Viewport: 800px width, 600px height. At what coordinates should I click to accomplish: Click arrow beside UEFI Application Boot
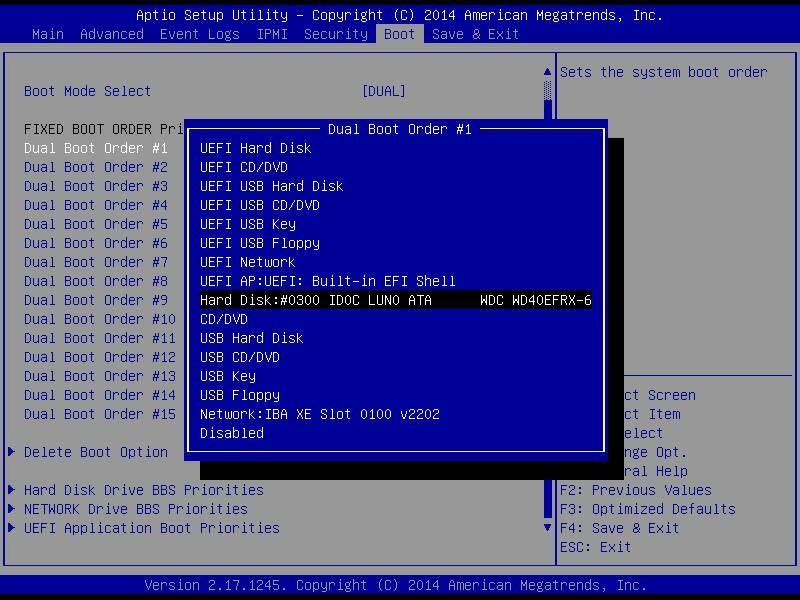pos(11,528)
